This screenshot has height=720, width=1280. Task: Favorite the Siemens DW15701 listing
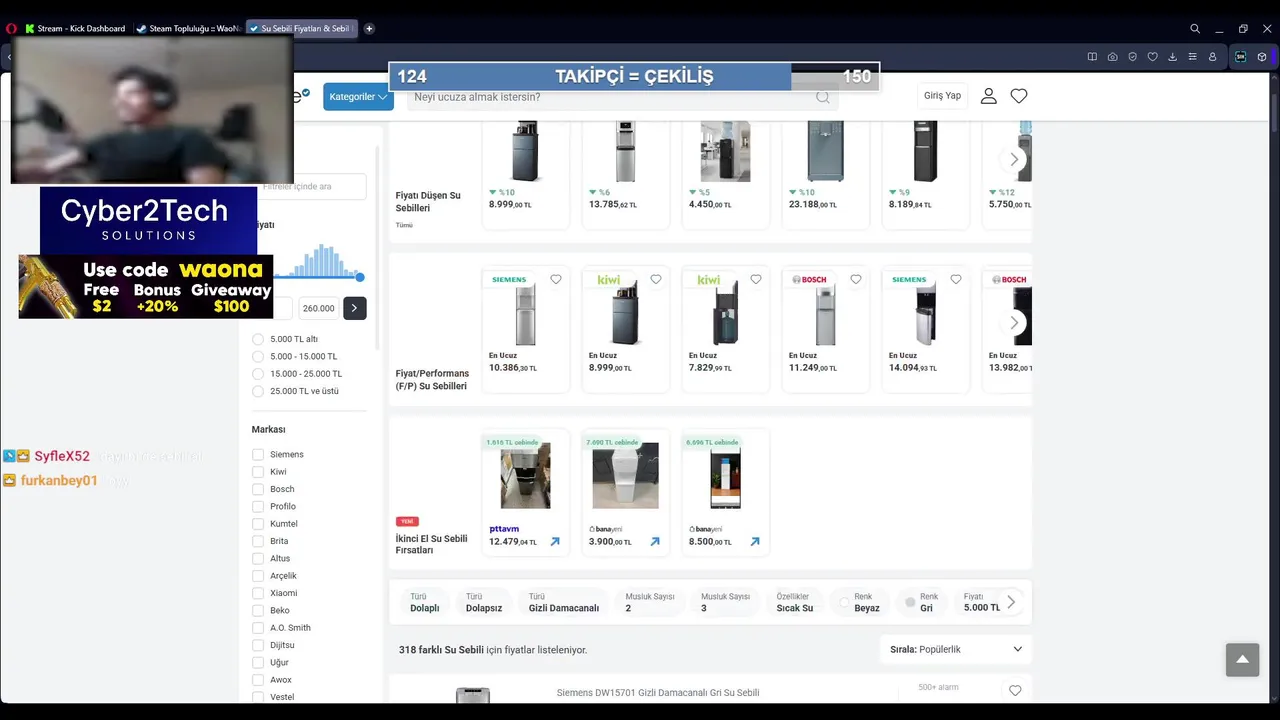coord(1015,690)
